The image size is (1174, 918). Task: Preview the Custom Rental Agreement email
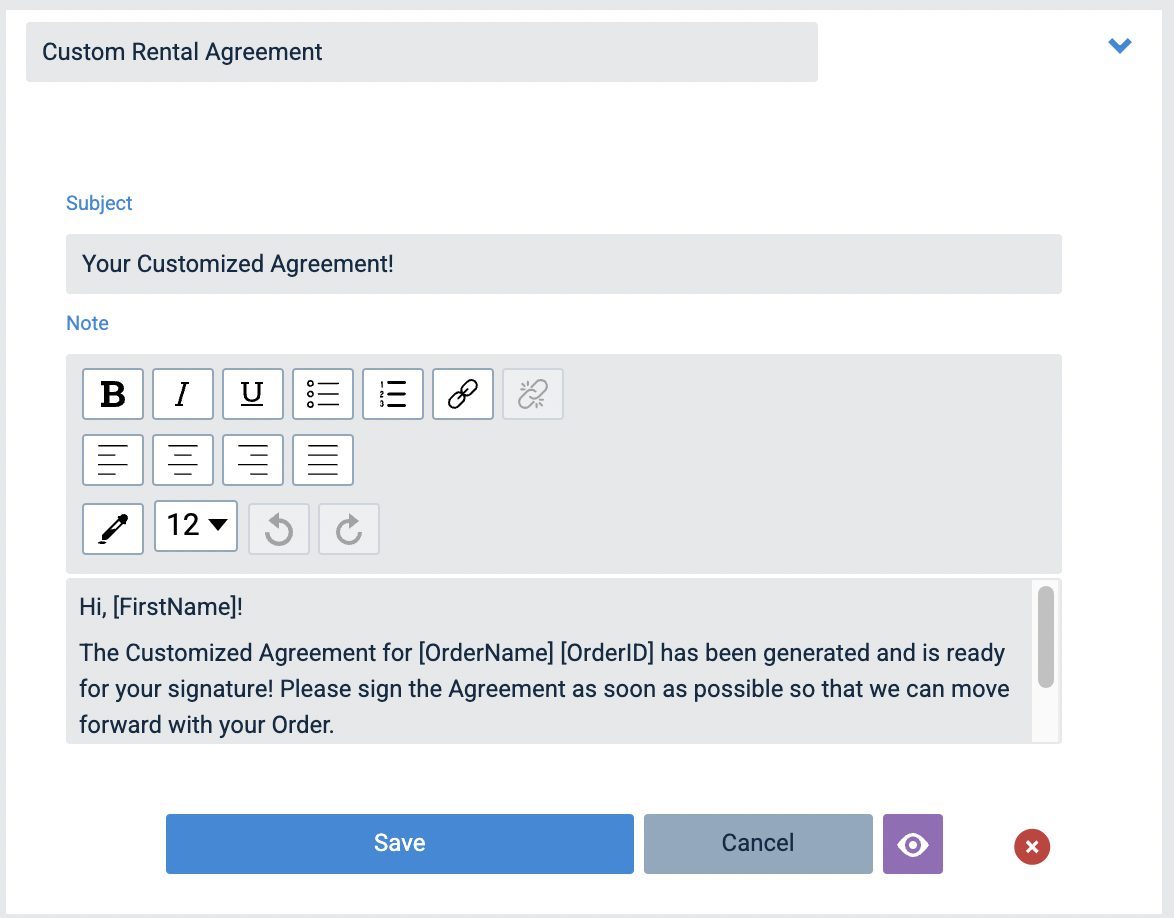[912, 844]
